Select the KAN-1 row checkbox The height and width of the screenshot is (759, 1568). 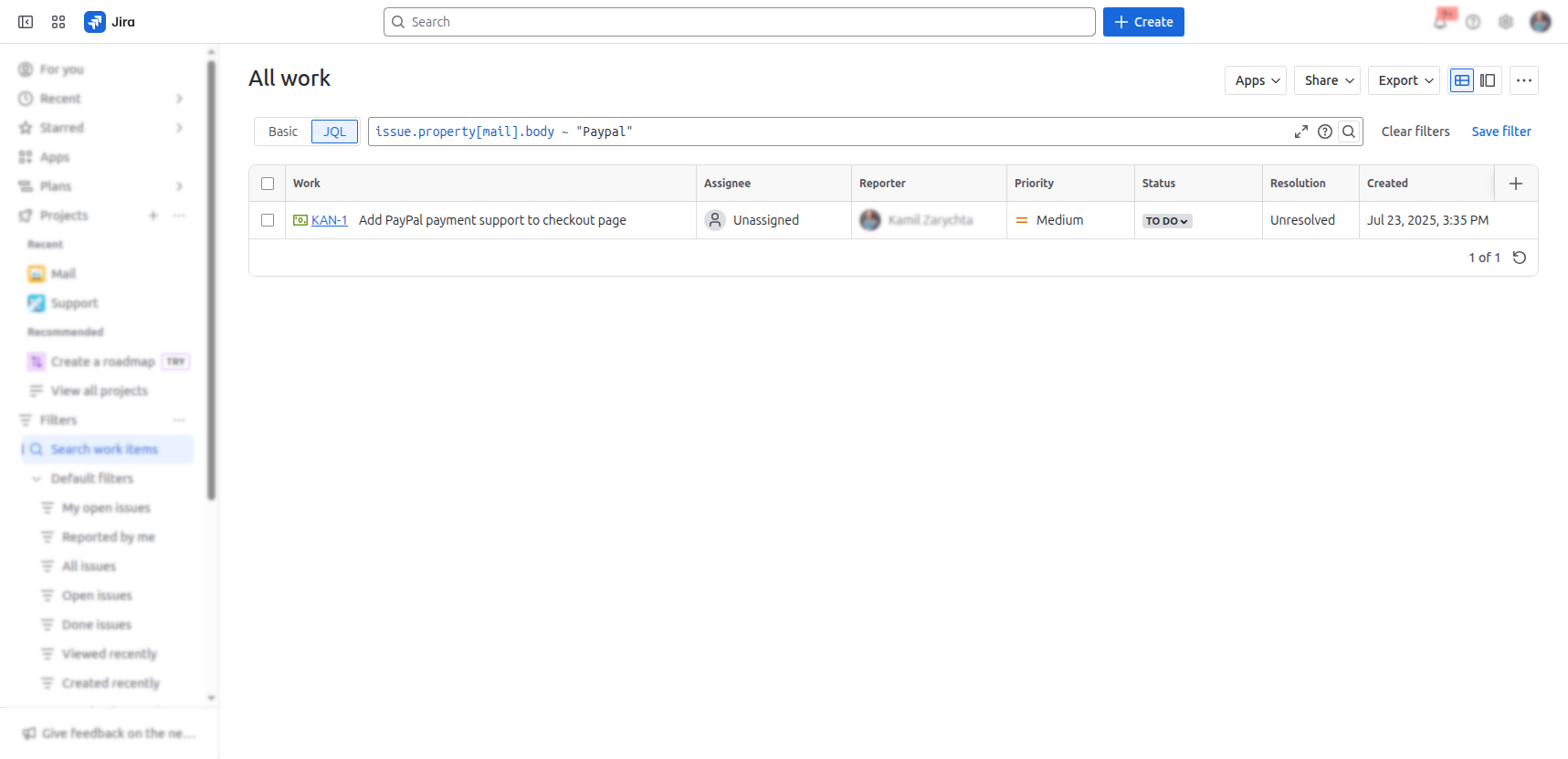coord(268,220)
